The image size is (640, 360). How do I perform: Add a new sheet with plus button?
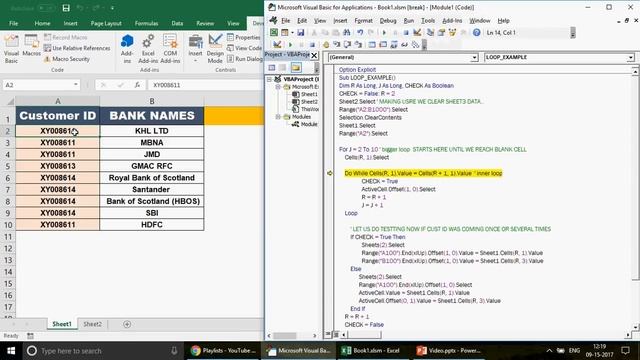127,324
